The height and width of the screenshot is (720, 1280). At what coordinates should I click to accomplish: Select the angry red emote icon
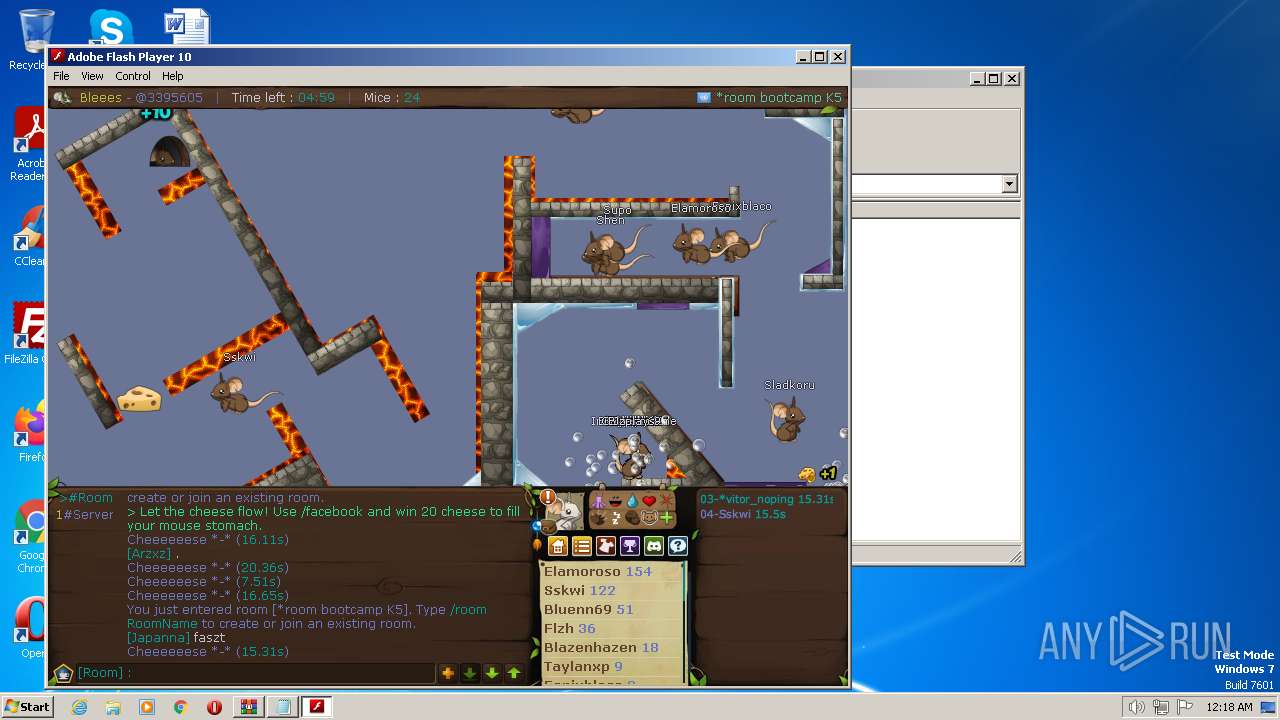pos(666,501)
